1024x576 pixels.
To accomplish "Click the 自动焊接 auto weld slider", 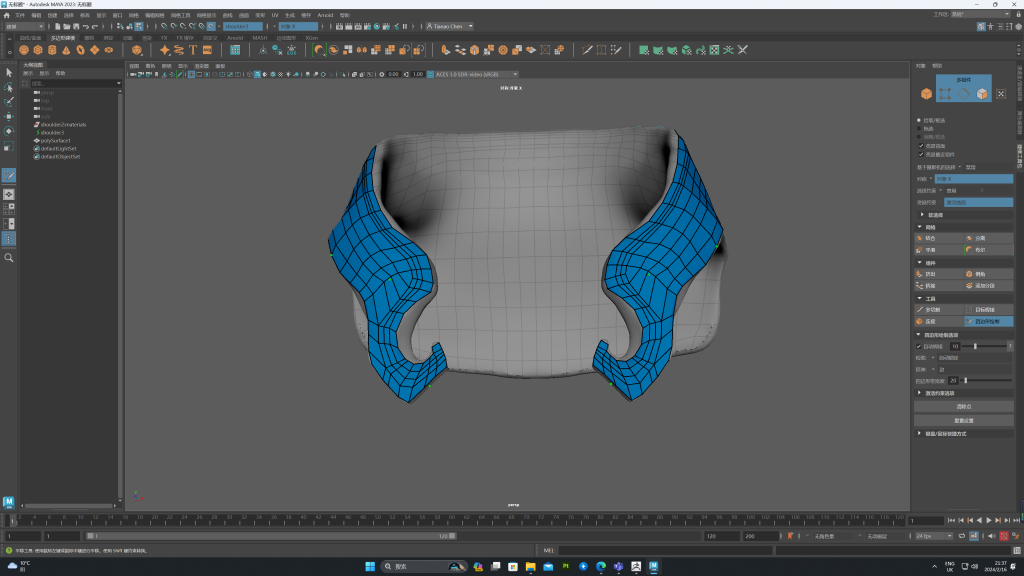I will [x=984, y=346].
